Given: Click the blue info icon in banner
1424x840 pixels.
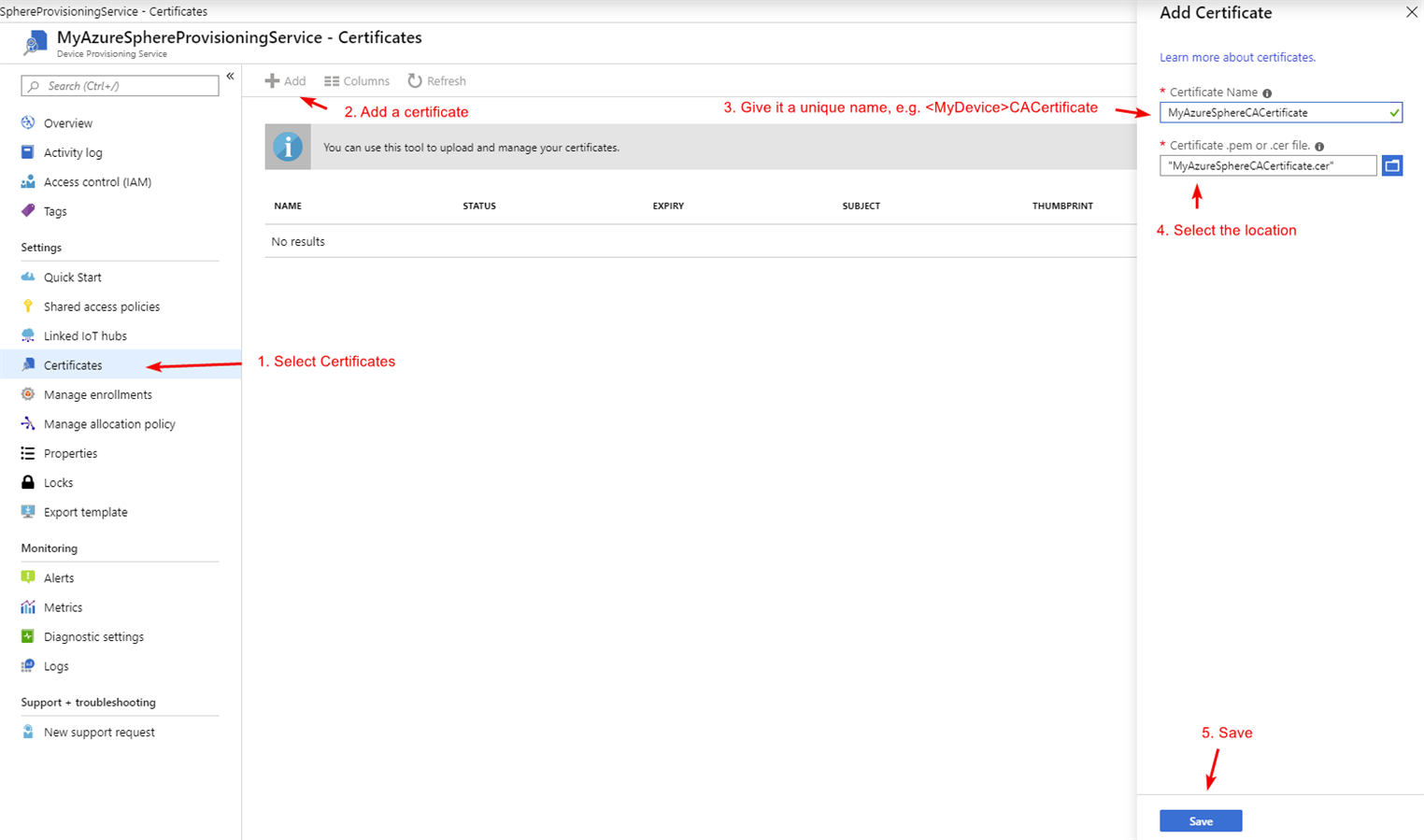Looking at the screenshot, I should pos(288,147).
